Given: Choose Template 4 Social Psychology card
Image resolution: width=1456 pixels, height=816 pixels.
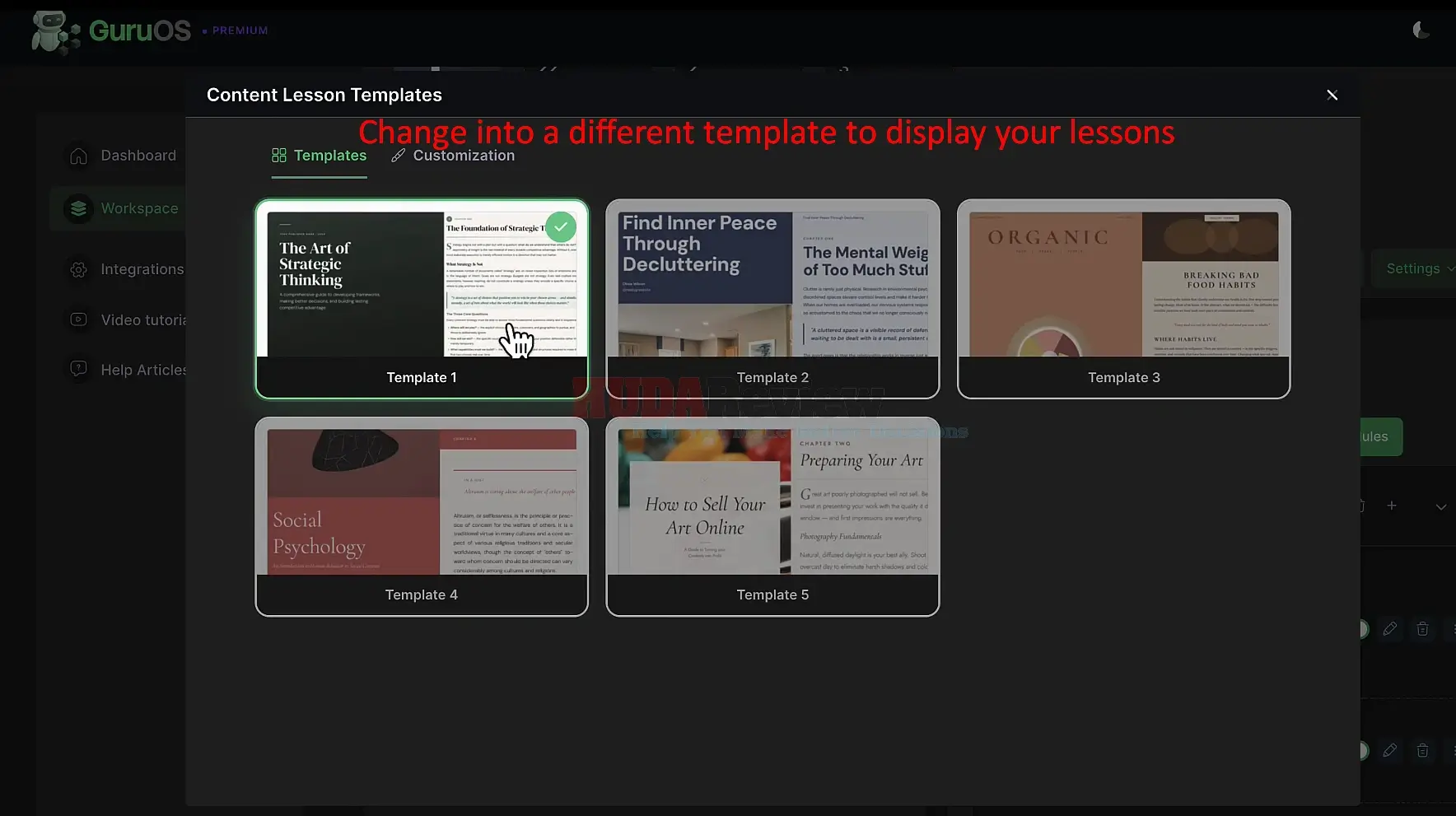Looking at the screenshot, I should pos(422,516).
